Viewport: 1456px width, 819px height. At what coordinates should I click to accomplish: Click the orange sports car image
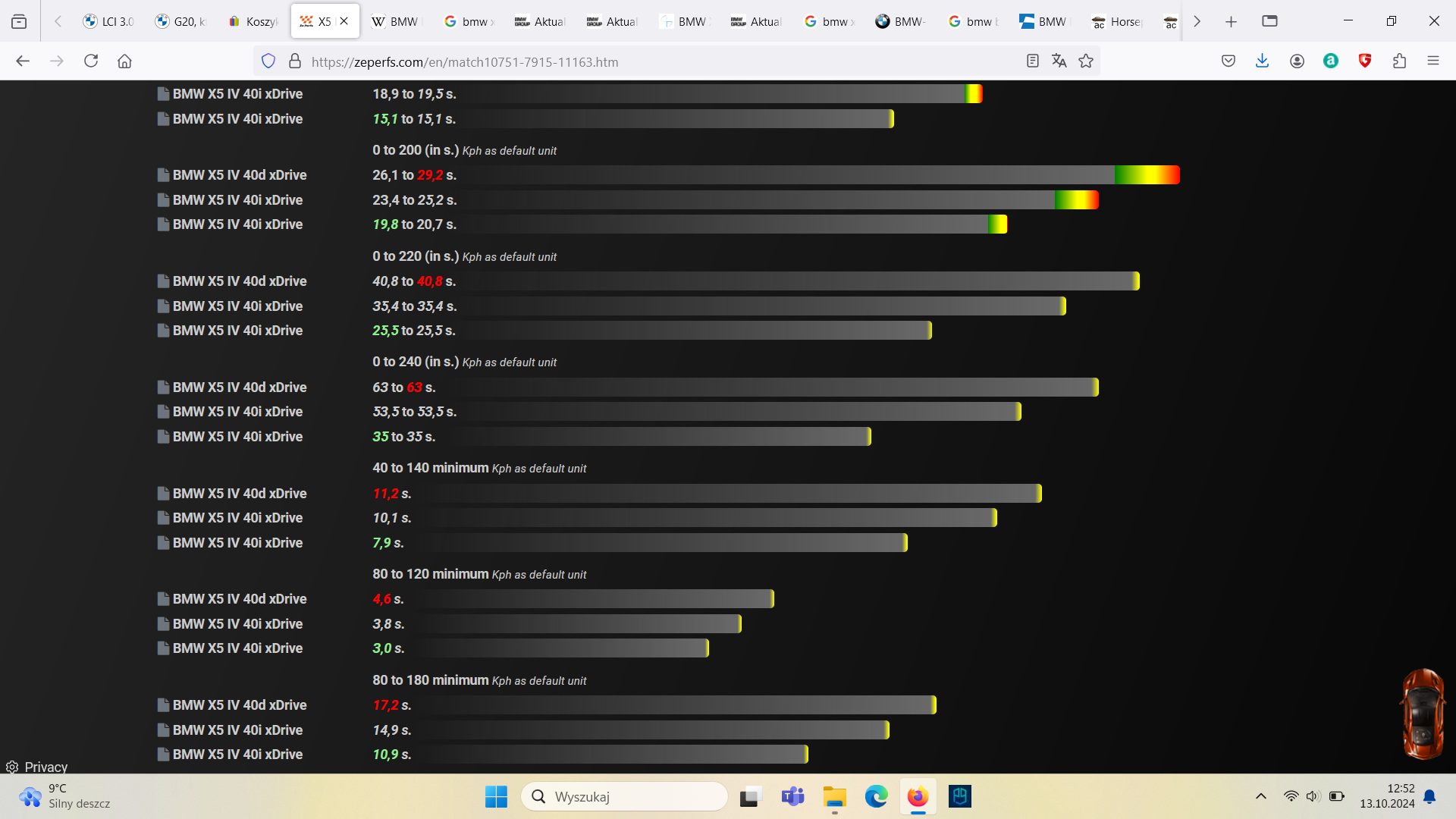click(x=1423, y=714)
